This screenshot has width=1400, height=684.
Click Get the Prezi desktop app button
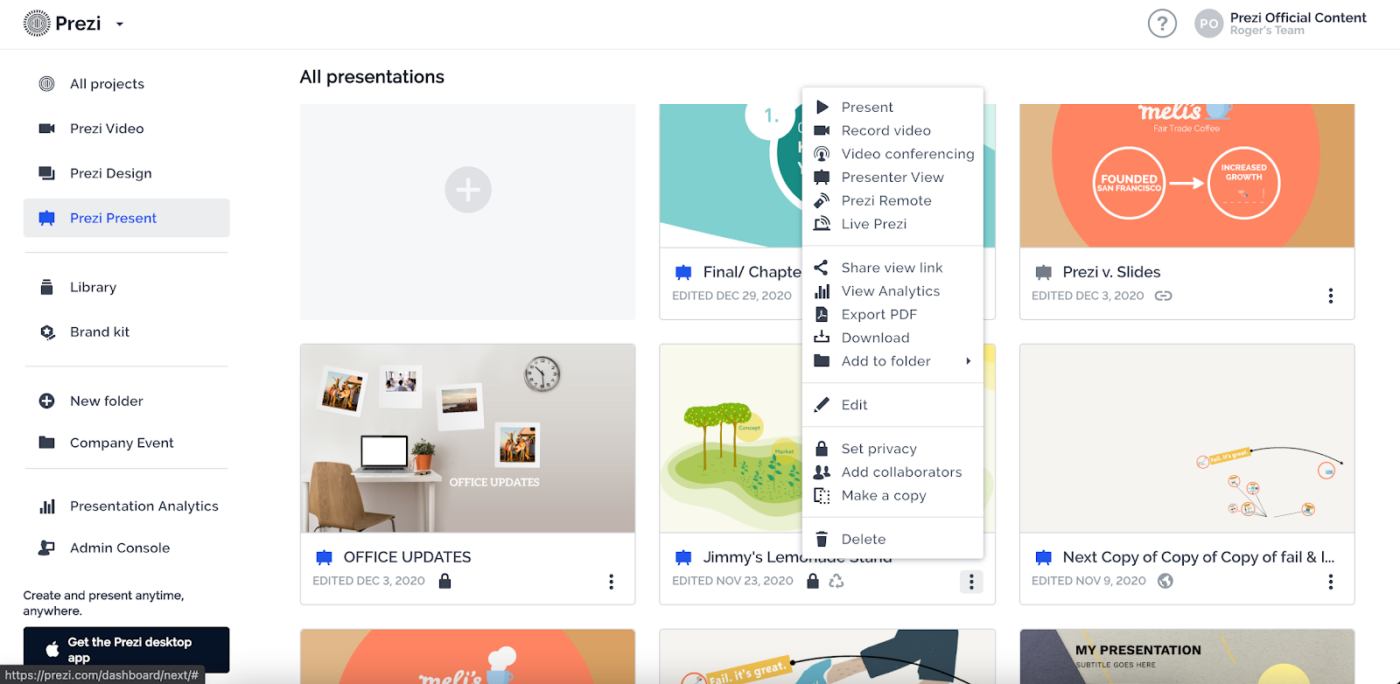[126, 650]
